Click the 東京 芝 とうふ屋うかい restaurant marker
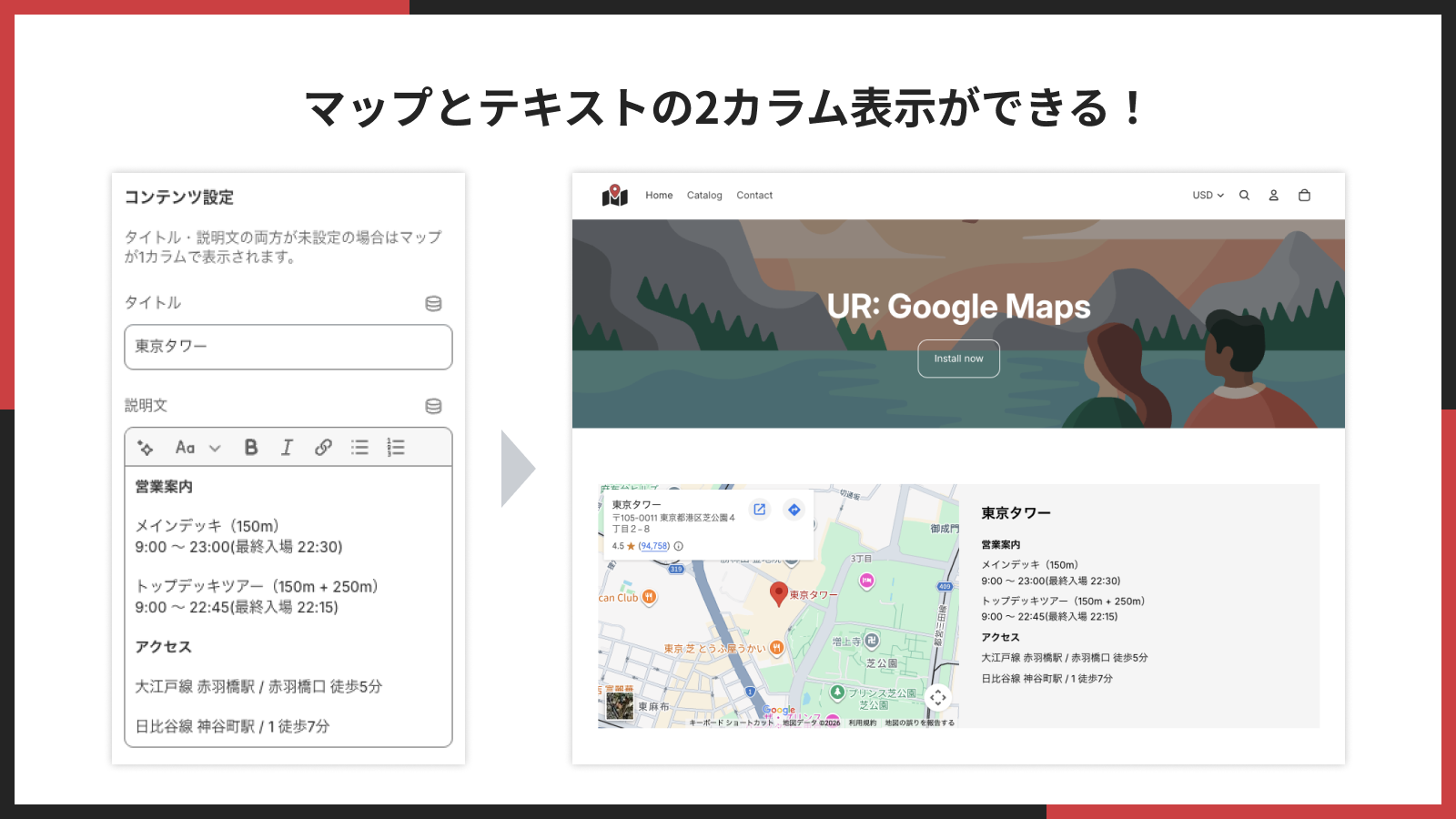Image resolution: width=1456 pixels, height=819 pixels. click(776, 648)
